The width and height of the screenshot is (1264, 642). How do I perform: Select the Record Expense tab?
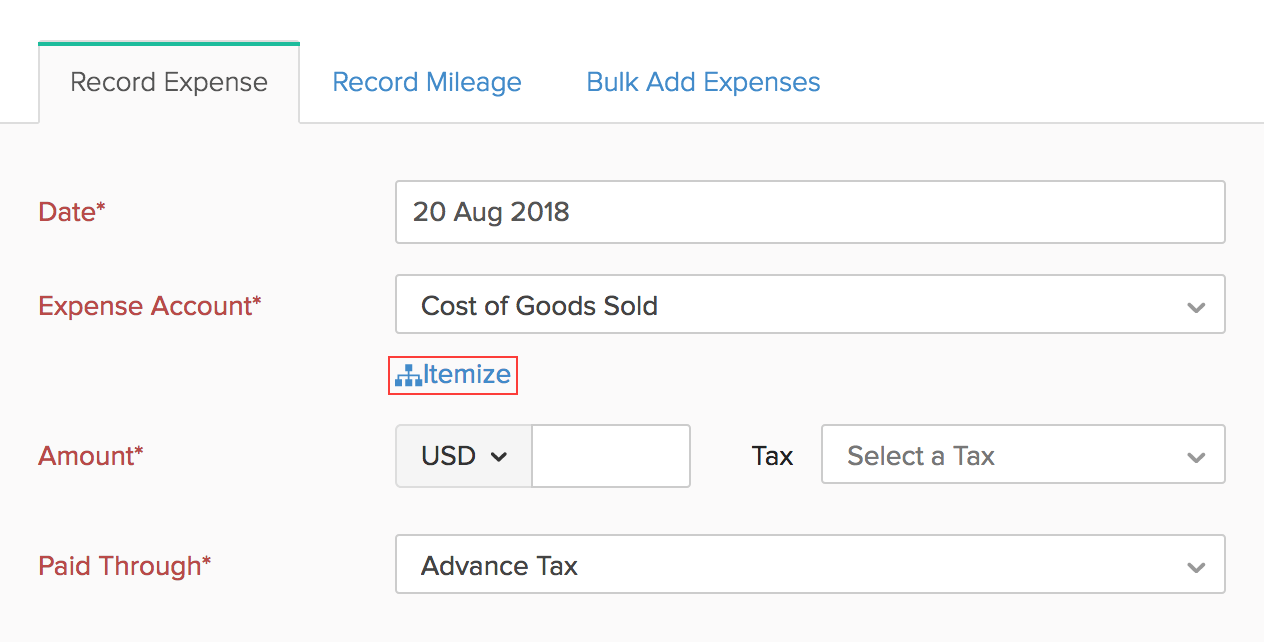coord(168,82)
